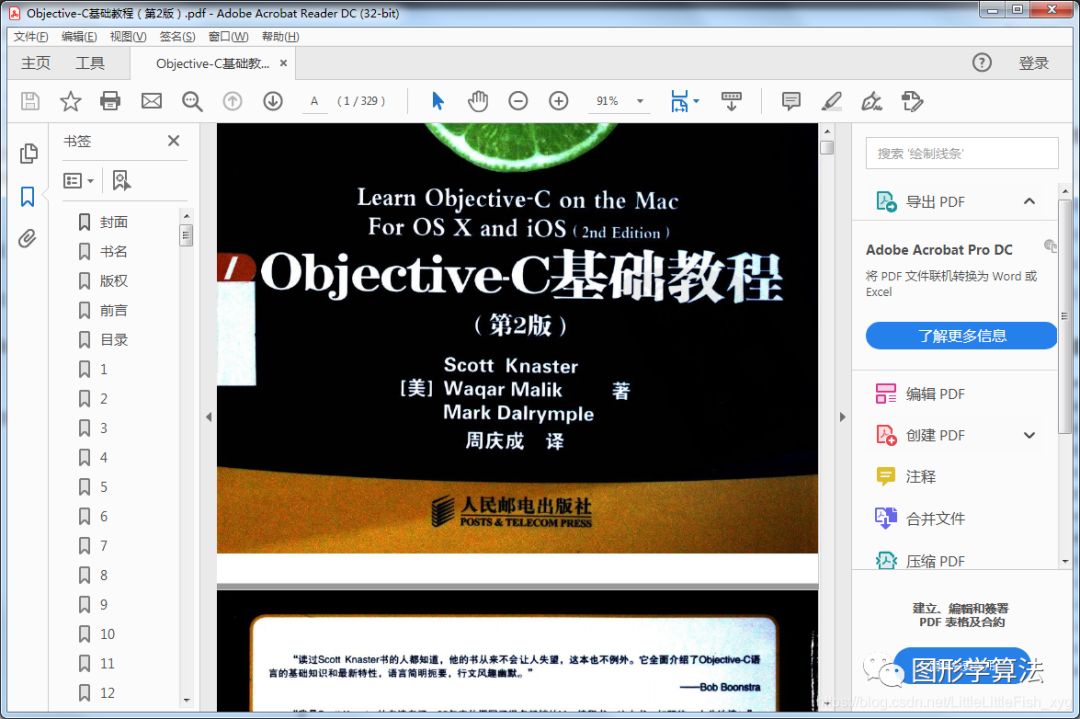Open the 文件(F) menu
1080x719 pixels.
click(x=31, y=37)
